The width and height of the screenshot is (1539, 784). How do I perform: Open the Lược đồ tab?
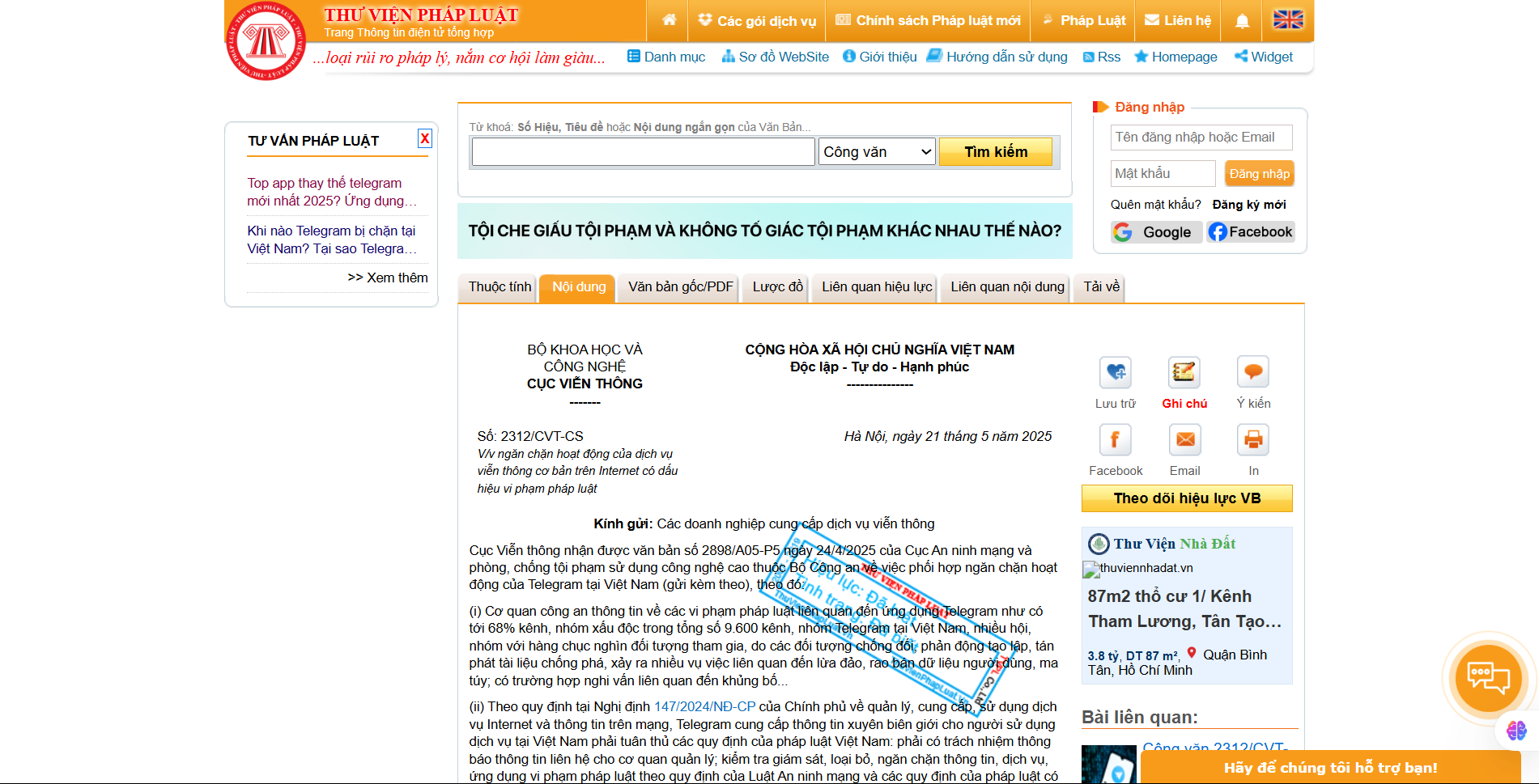coord(777,287)
